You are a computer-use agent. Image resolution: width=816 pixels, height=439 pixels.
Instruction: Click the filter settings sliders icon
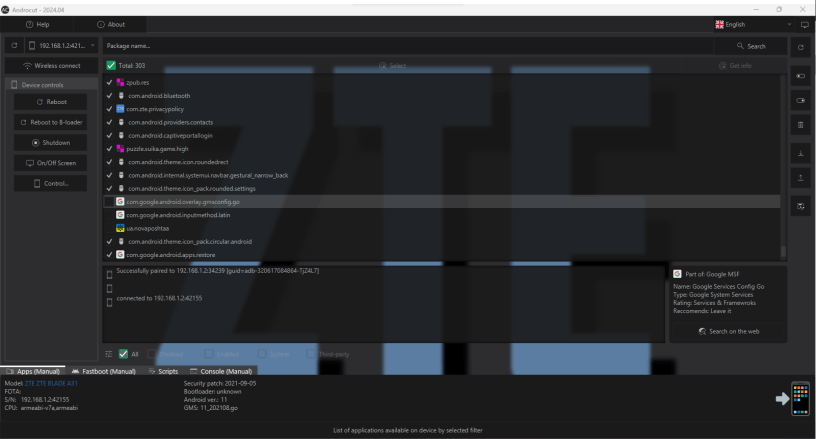tap(108, 354)
